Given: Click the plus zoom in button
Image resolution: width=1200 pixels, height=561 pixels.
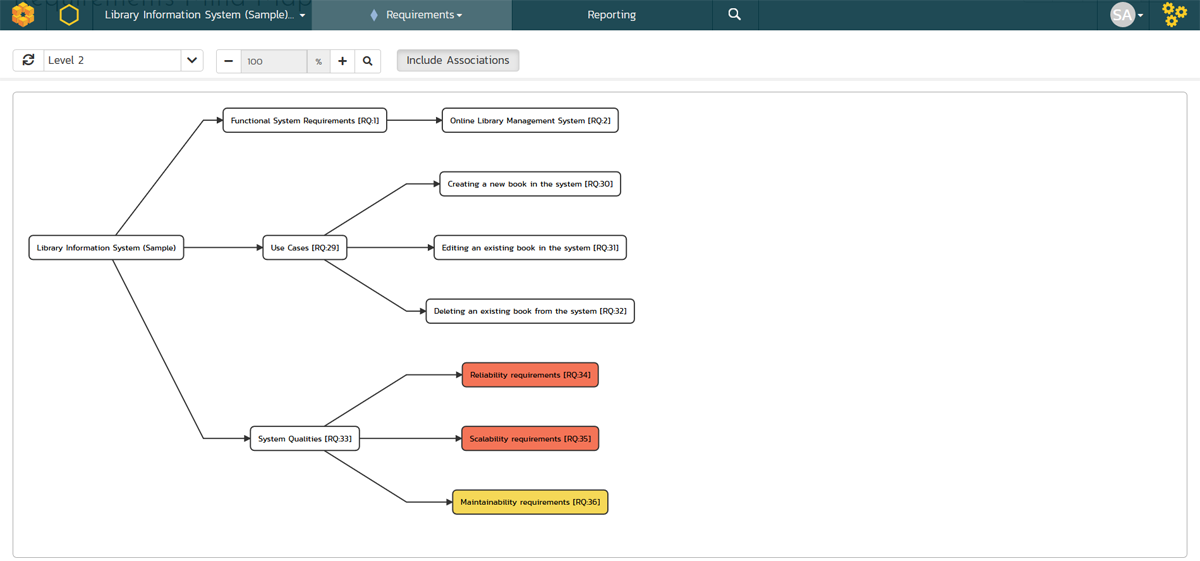Looking at the screenshot, I should [x=342, y=61].
